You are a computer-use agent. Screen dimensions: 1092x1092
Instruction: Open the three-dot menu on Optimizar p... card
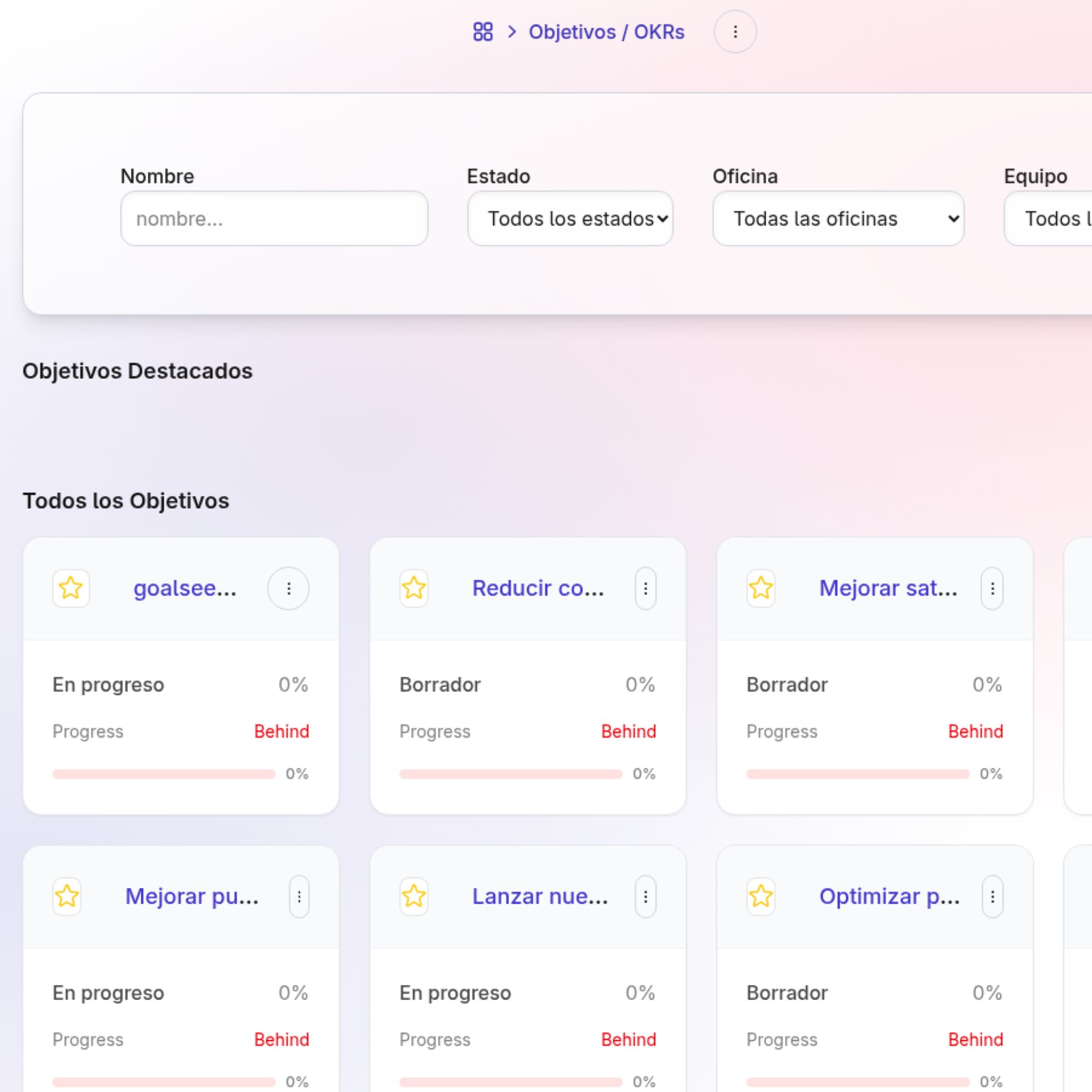click(992, 896)
